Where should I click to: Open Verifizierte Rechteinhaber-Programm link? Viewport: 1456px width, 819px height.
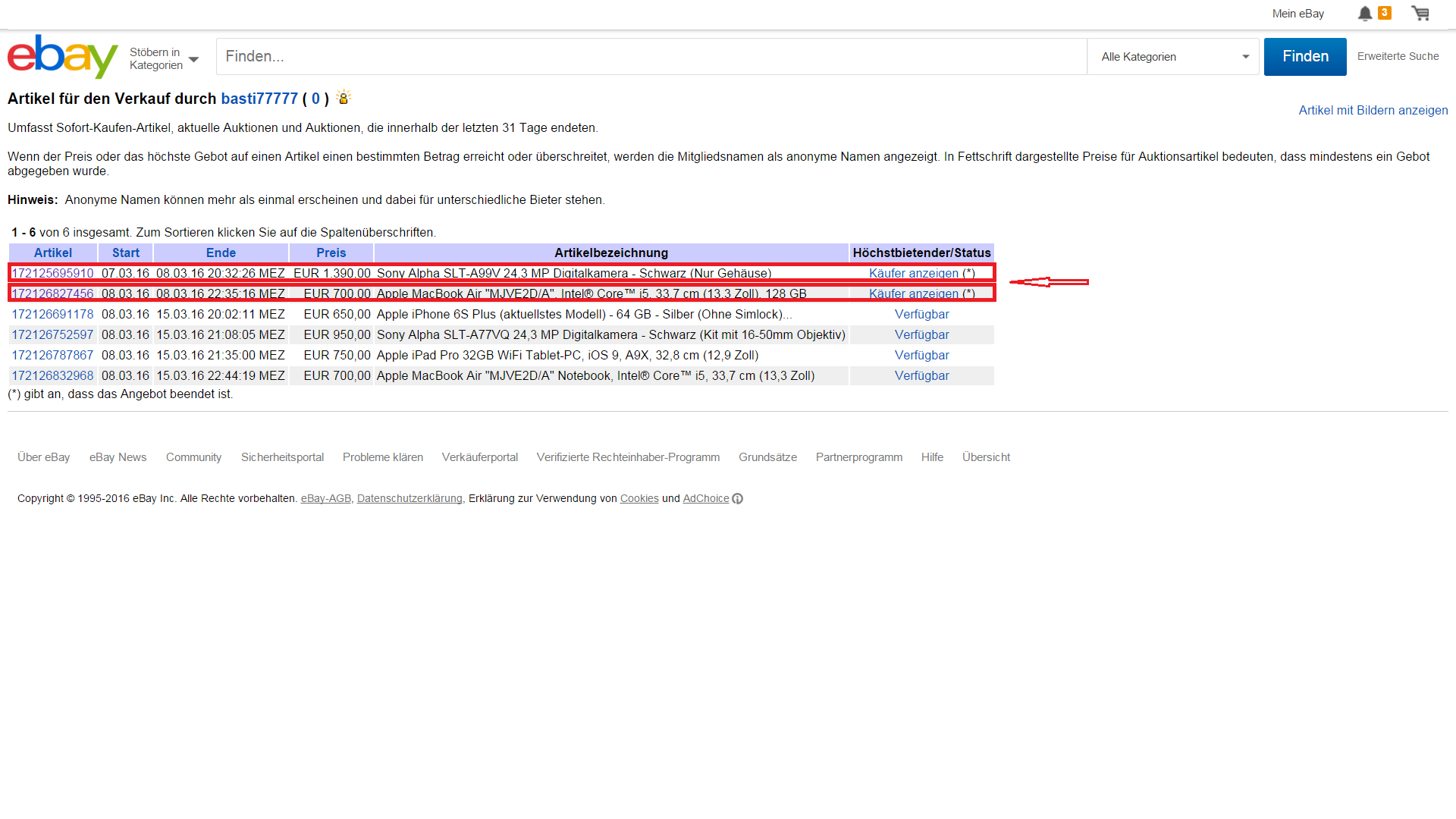tap(628, 457)
